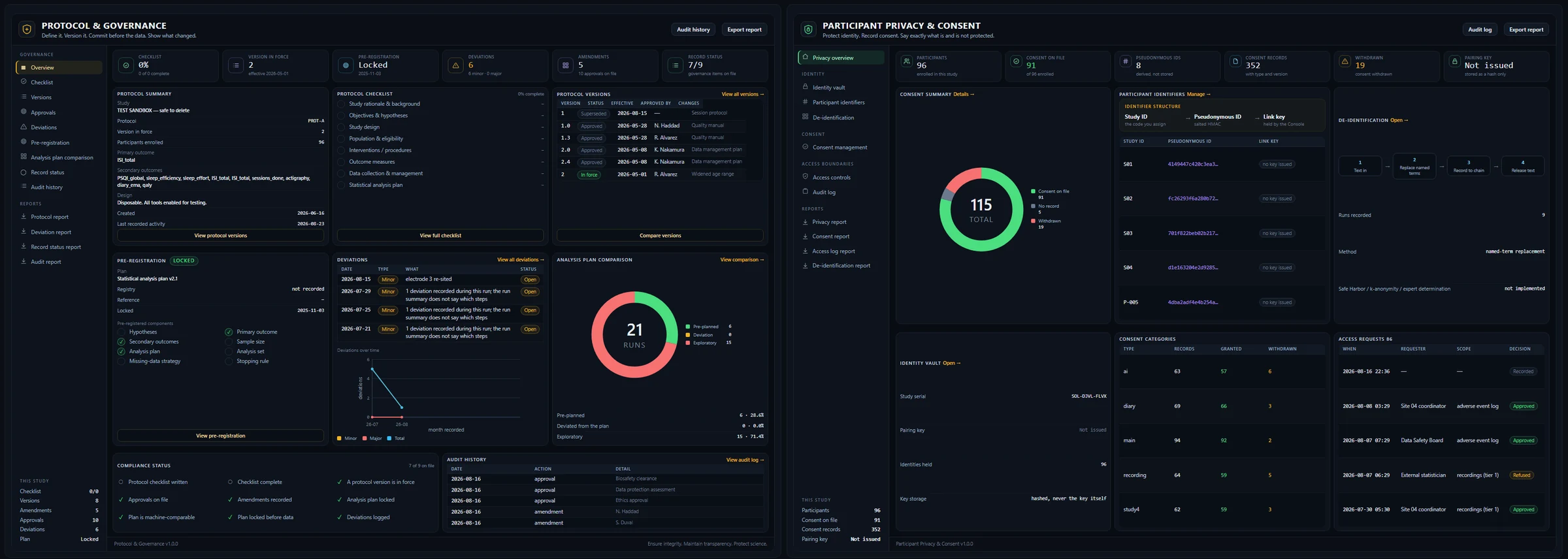
Task: Click the Audit log button in privacy header
Action: pyautogui.click(x=1480, y=29)
